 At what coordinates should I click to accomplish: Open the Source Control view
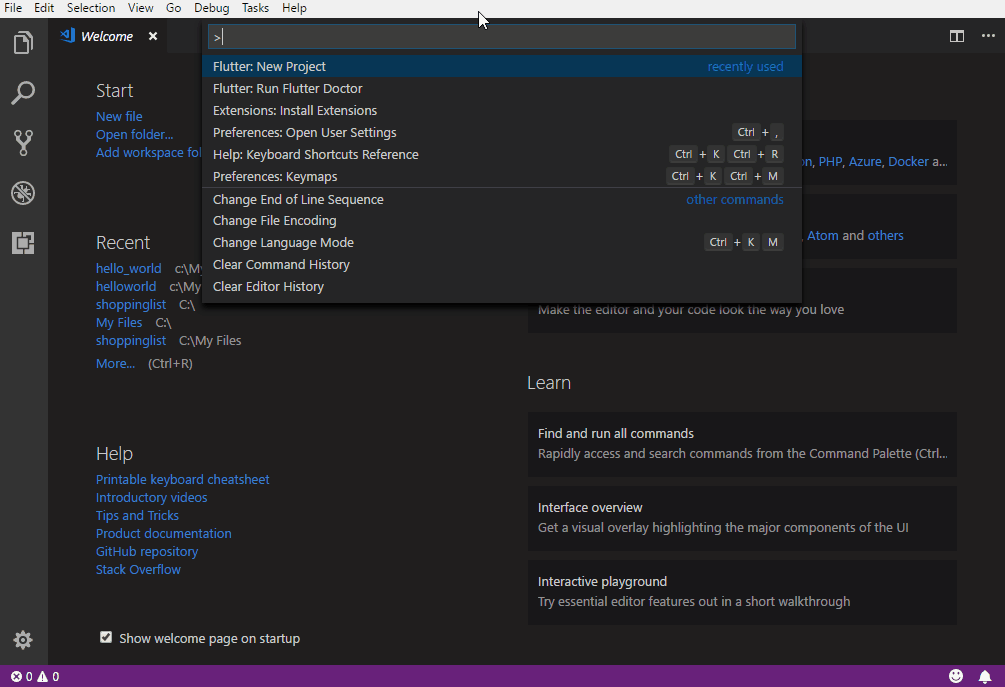tap(22, 143)
